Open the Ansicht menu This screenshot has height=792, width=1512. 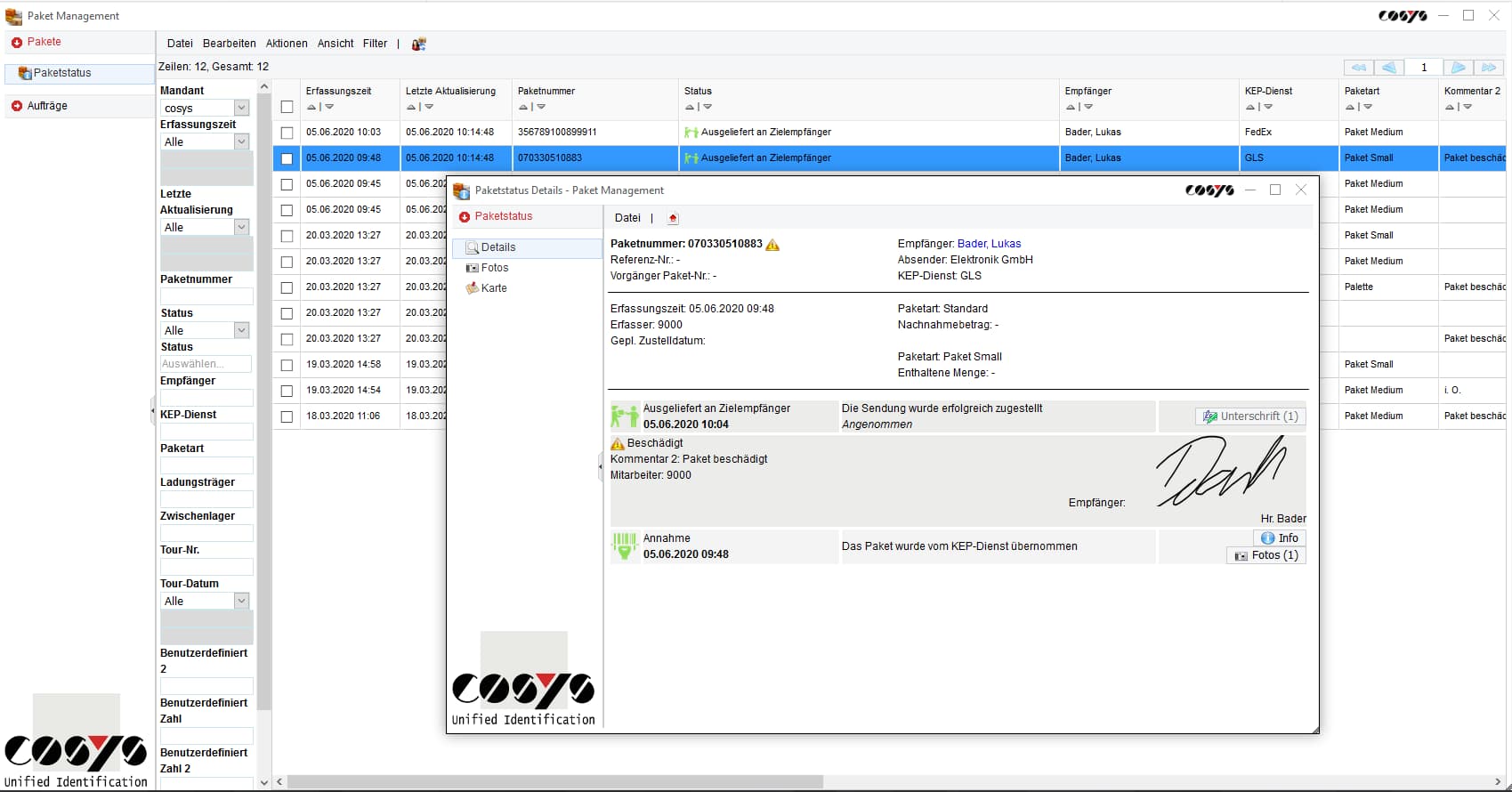(x=336, y=44)
